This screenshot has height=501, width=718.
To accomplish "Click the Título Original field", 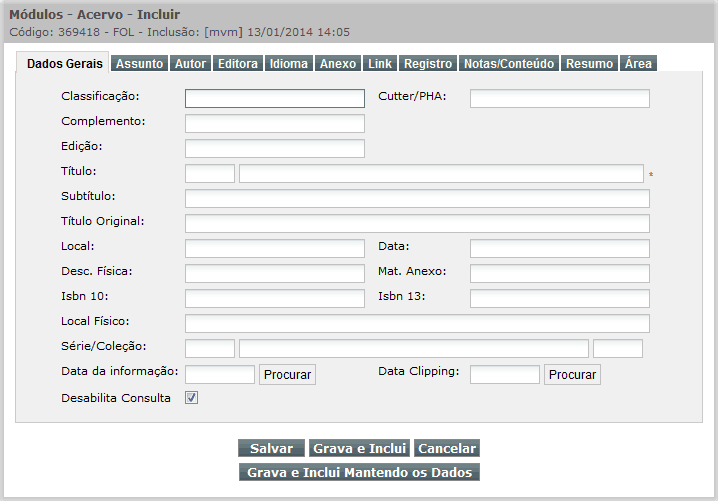I will coord(417,223).
